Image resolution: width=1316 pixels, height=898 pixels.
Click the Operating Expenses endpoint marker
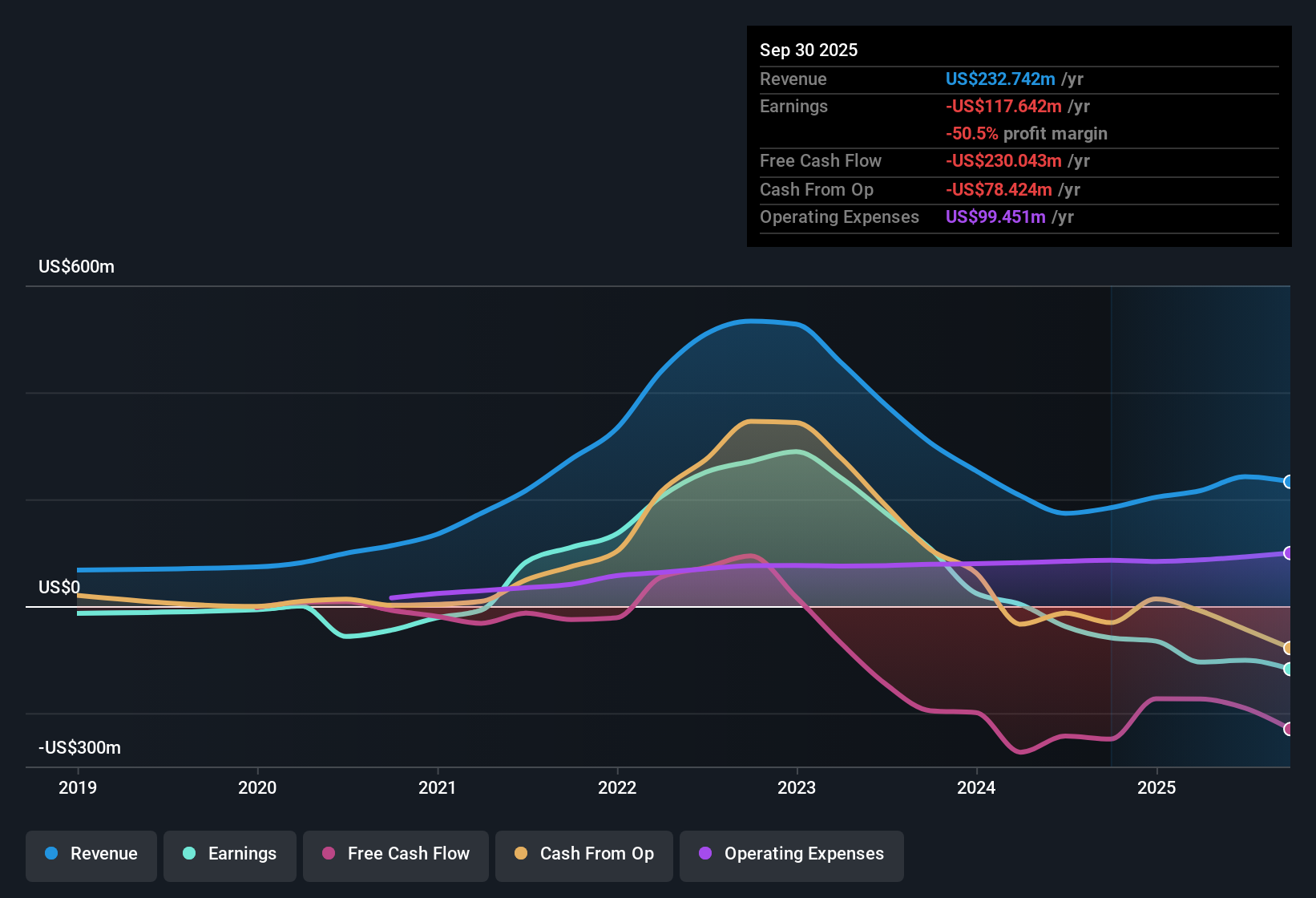(1289, 553)
